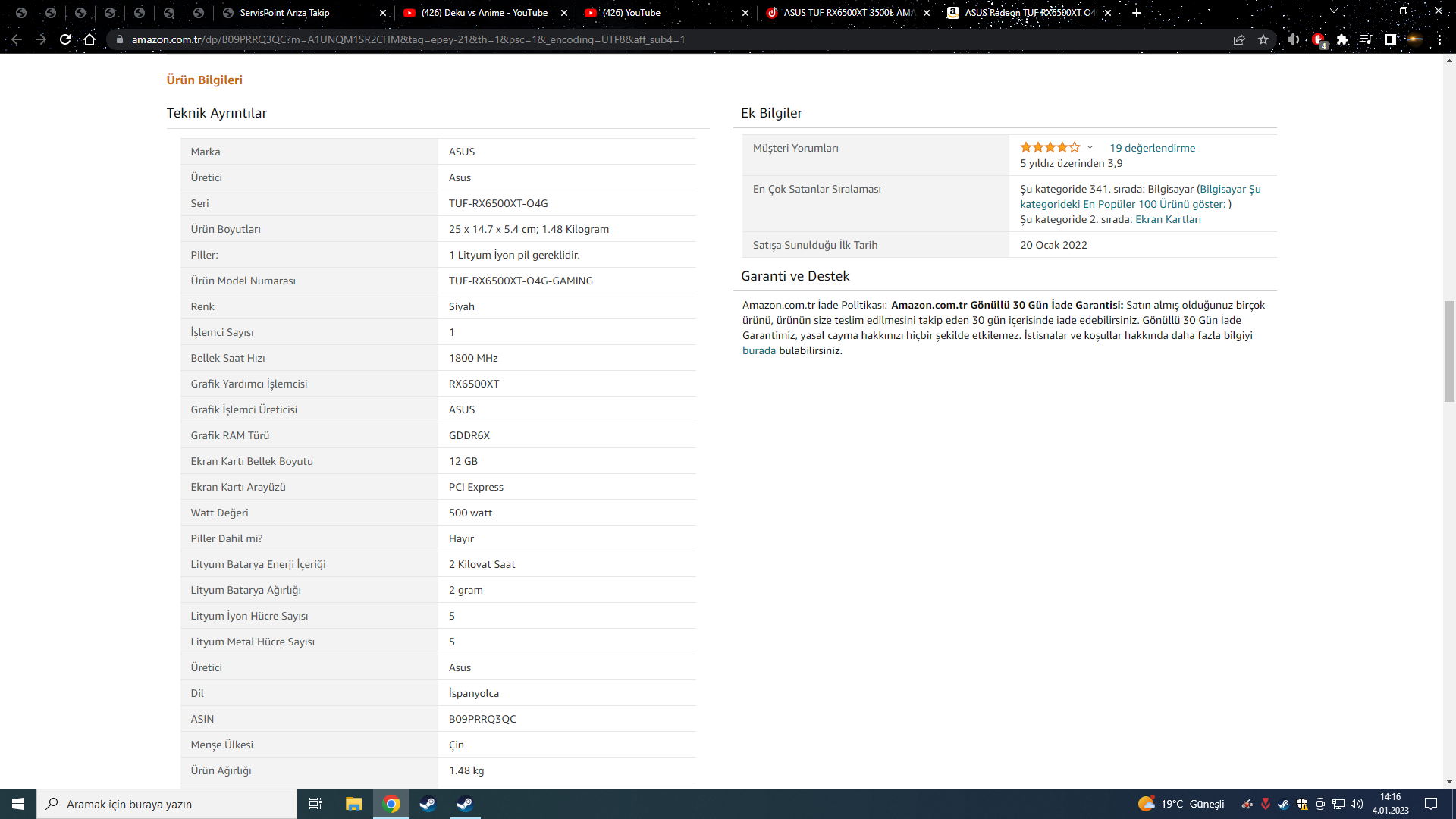Click the address bar URL
This screenshot has width=1456, height=819.
[408, 39]
